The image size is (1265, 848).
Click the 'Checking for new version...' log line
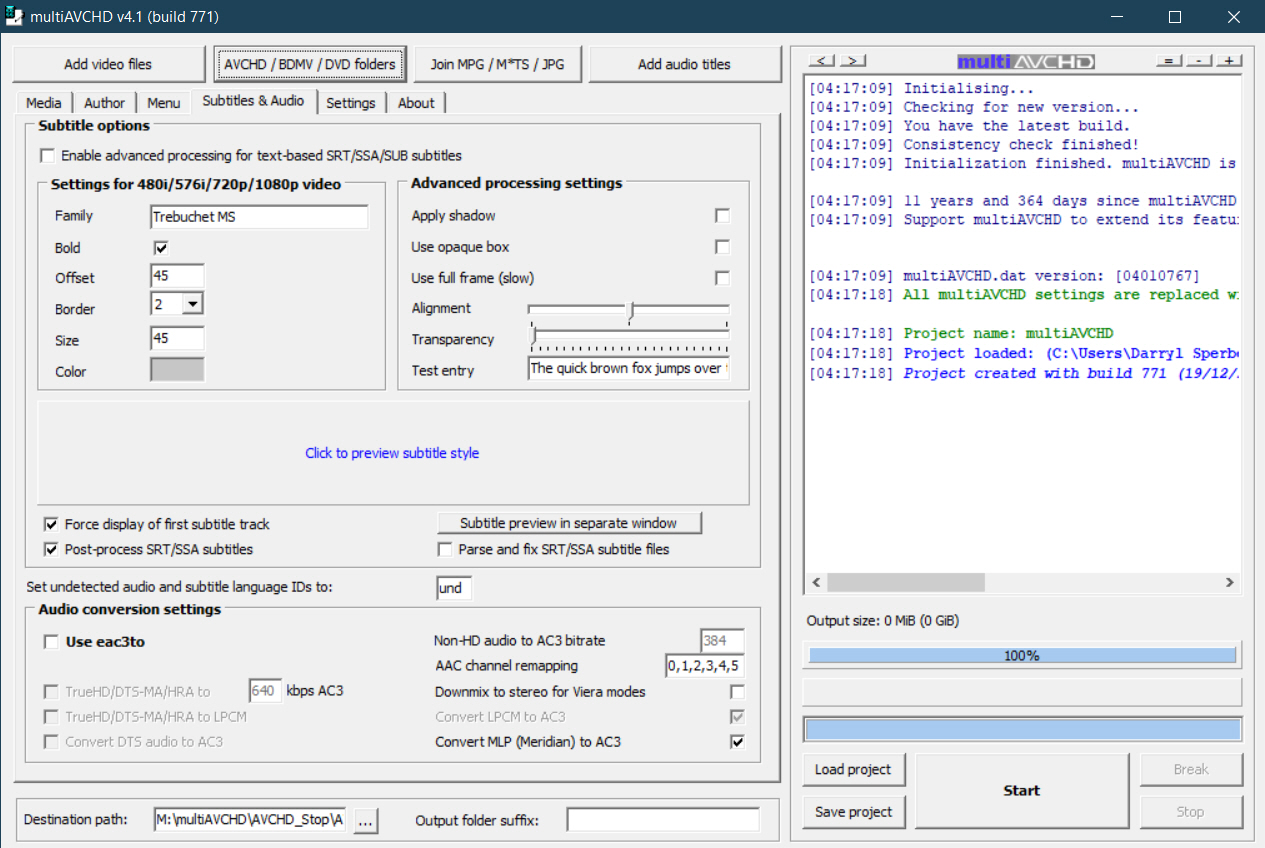pyautogui.click(x=974, y=107)
